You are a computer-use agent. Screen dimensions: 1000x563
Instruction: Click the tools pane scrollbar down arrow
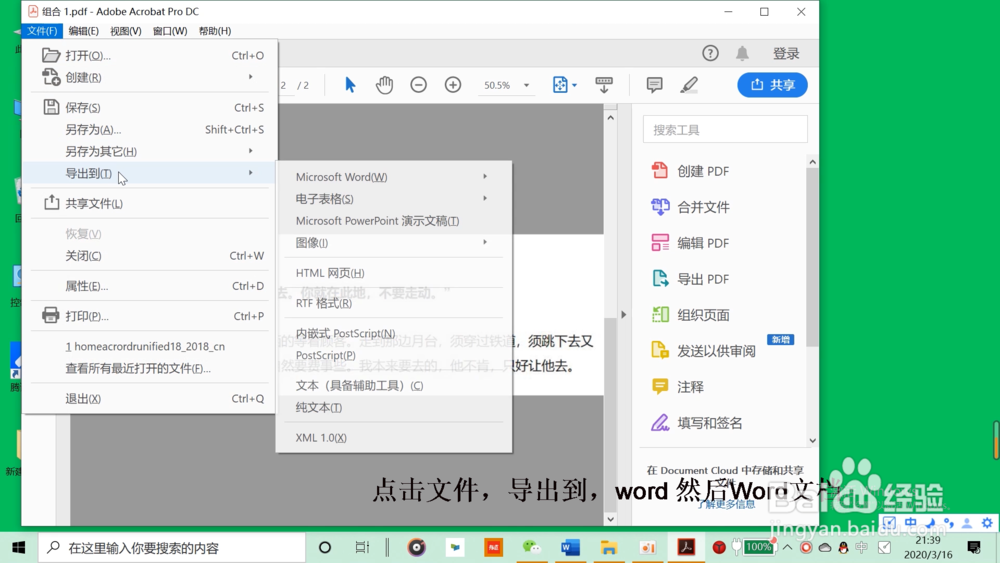(812, 440)
